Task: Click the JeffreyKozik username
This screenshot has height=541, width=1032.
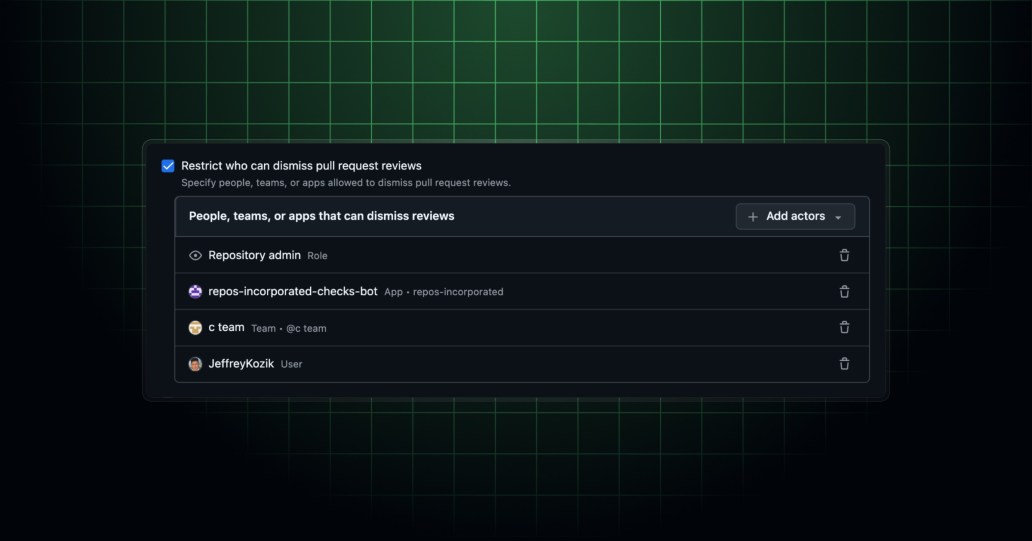Action: point(241,363)
